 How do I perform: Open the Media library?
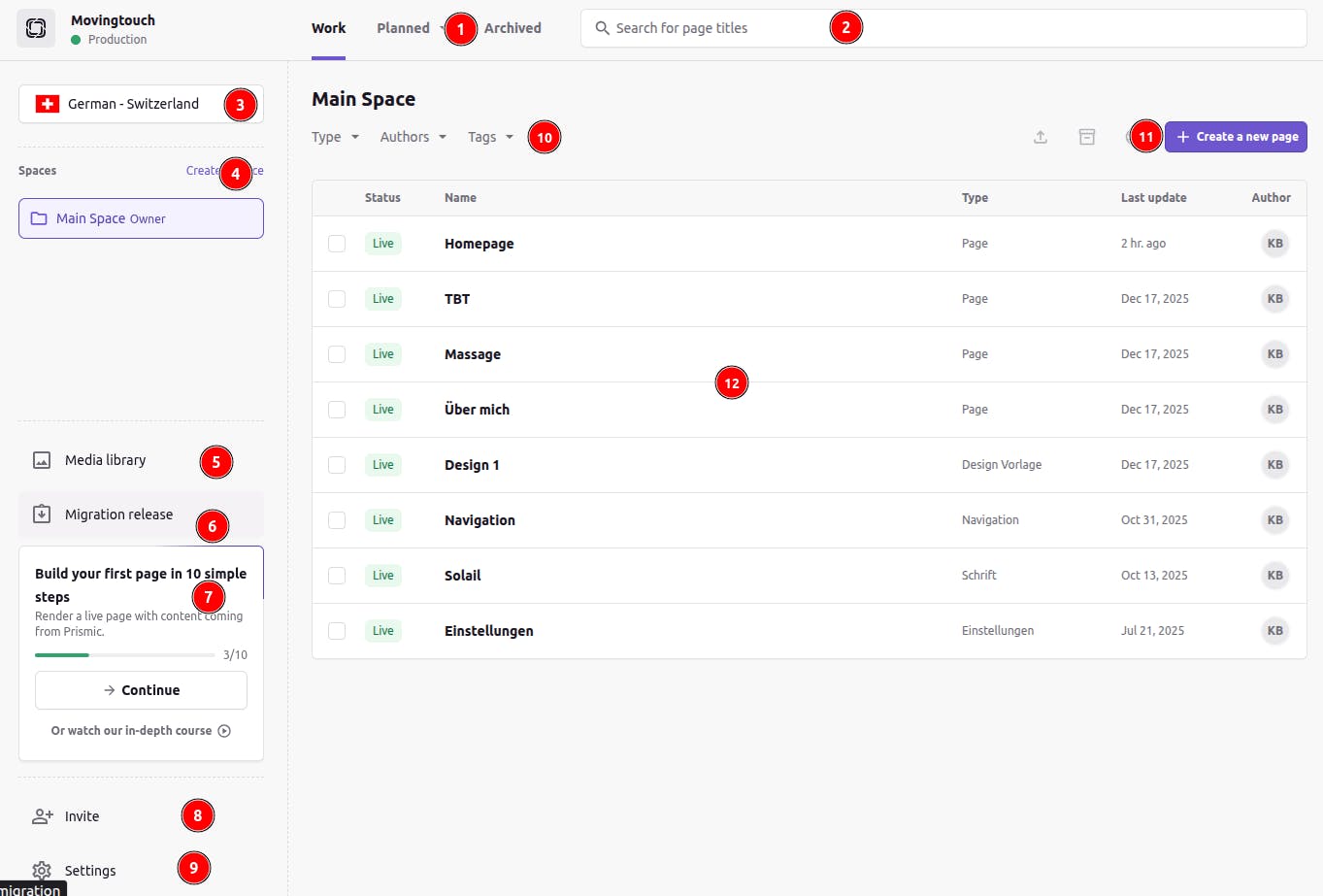[x=141, y=460]
